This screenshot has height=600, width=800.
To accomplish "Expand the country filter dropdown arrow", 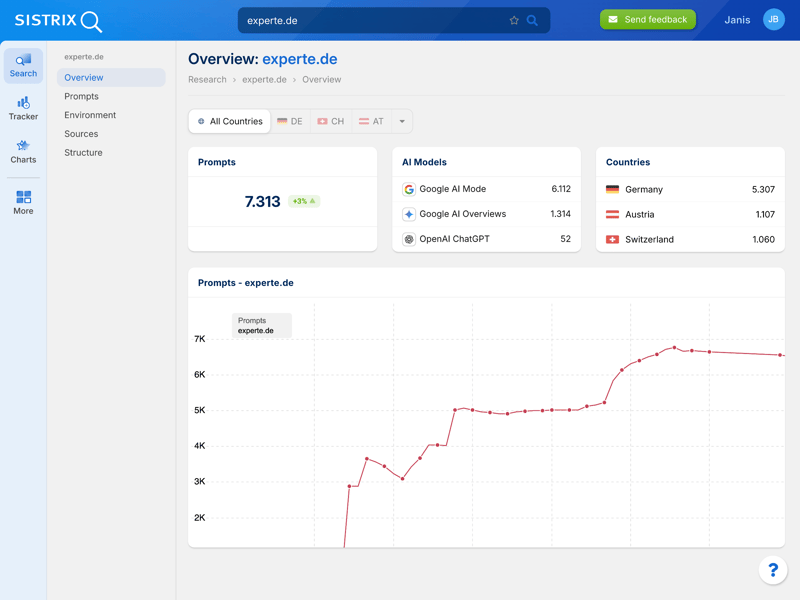I will pyautogui.click(x=402, y=122).
